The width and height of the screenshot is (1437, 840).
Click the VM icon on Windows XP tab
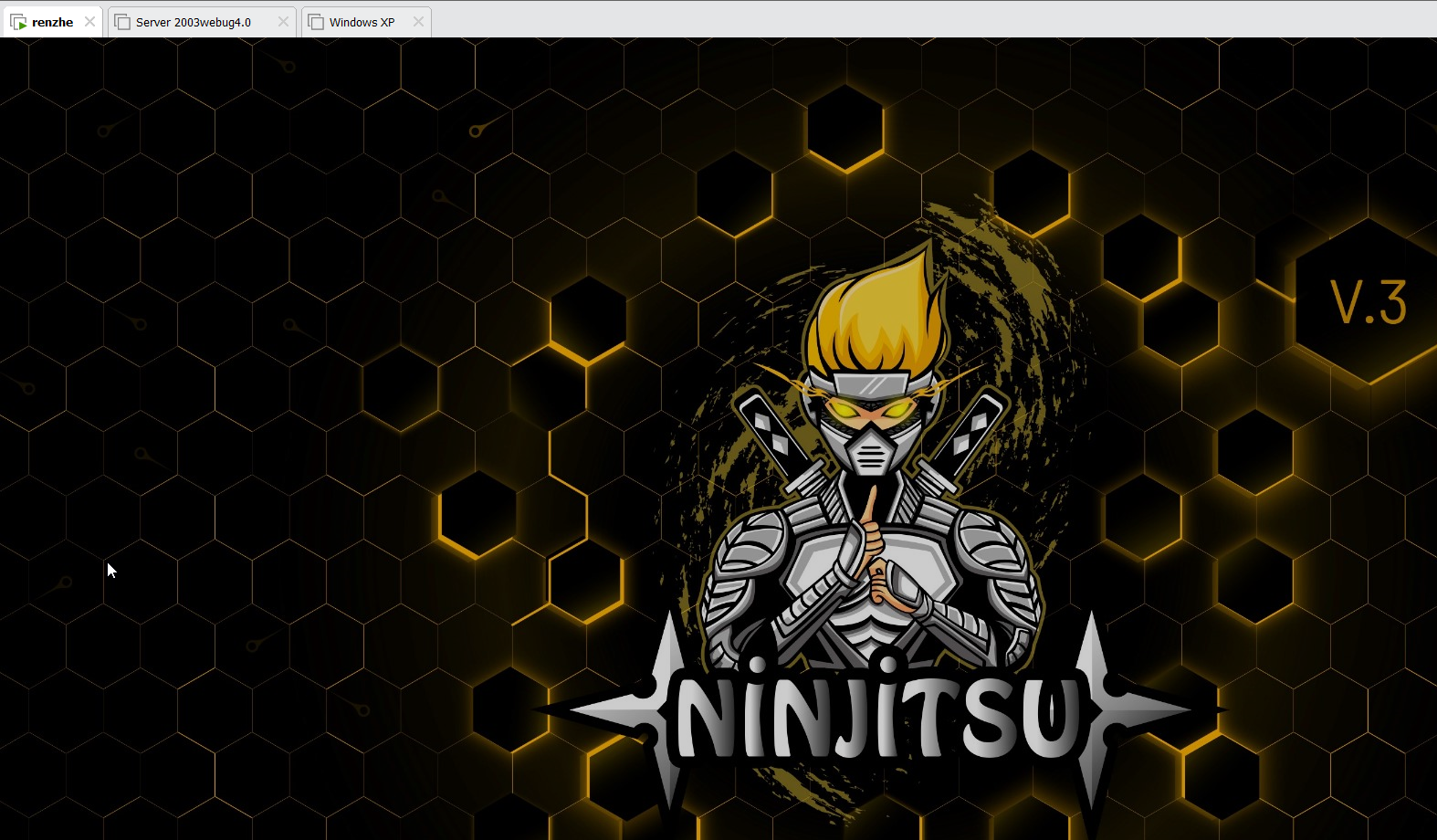pyautogui.click(x=316, y=22)
